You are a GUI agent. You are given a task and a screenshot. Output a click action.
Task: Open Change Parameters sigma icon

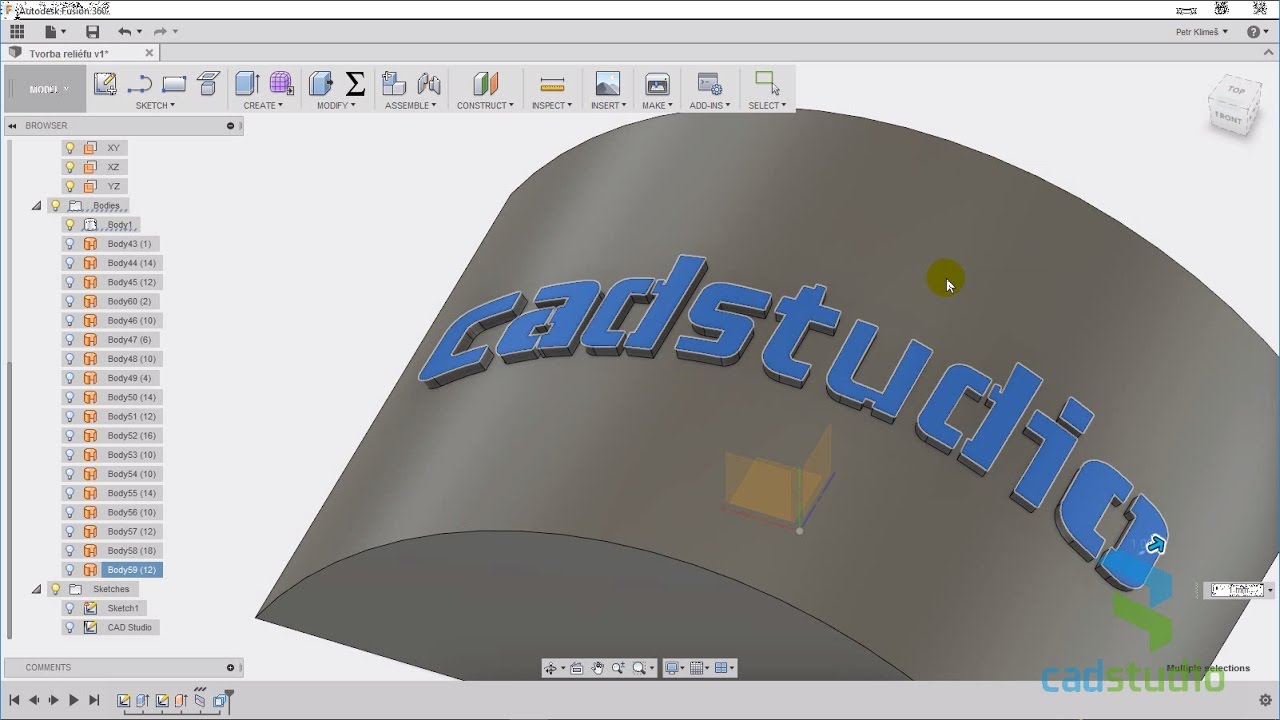pyautogui.click(x=355, y=84)
